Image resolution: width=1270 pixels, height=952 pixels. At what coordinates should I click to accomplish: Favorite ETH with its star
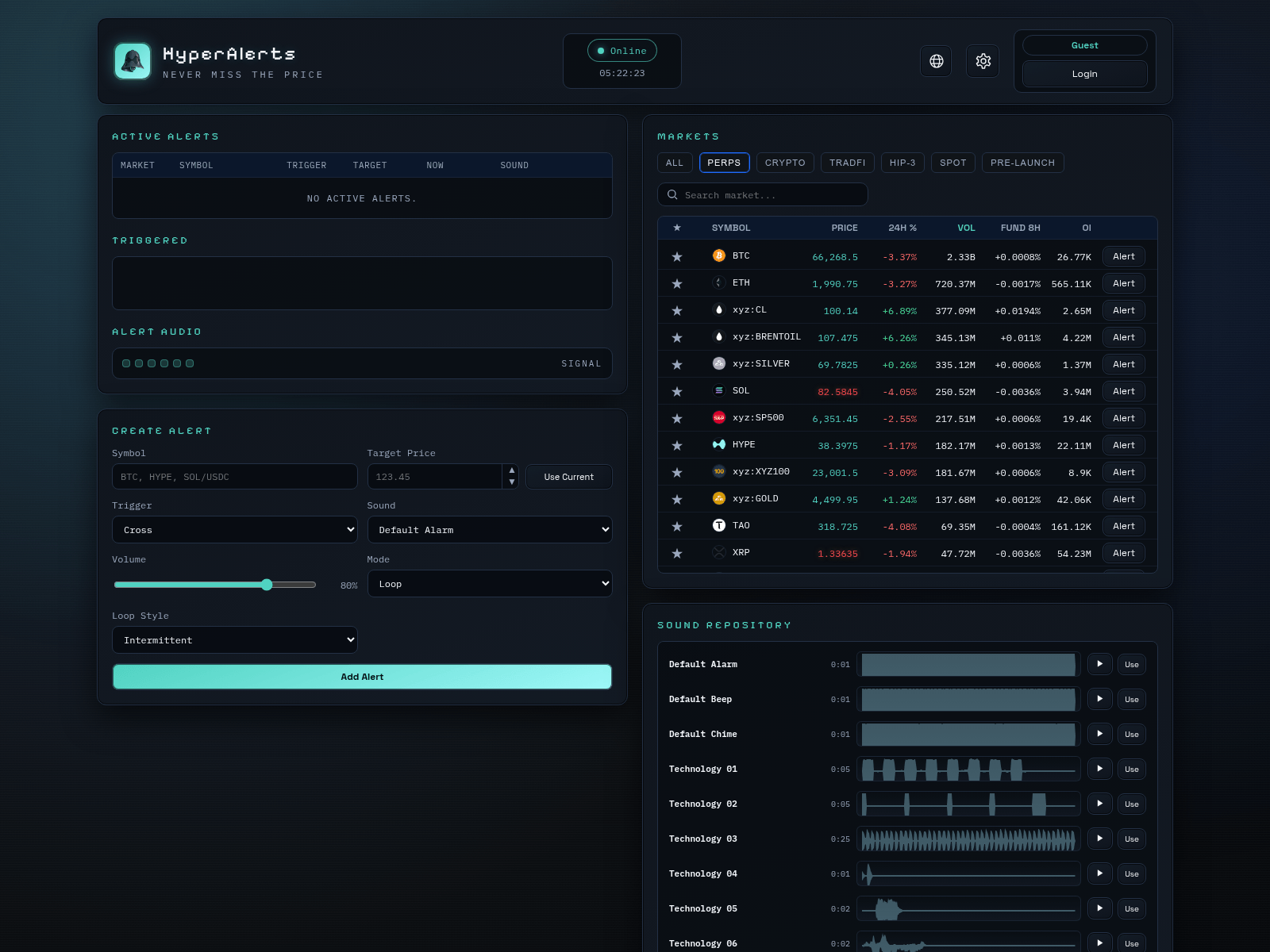coord(677,284)
